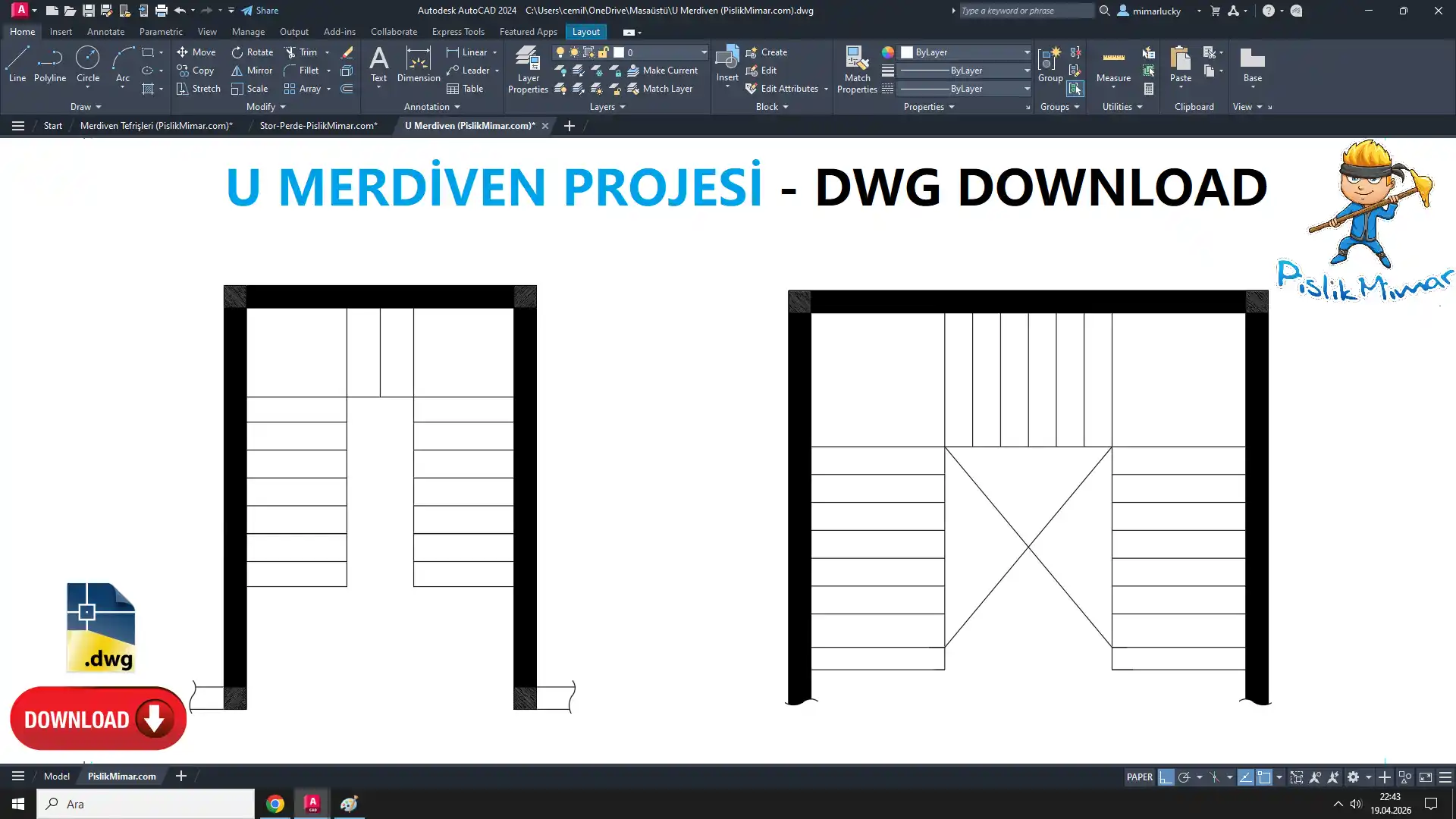
Task: Toggle Ortho mode in status bar
Action: click(1166, 777)
